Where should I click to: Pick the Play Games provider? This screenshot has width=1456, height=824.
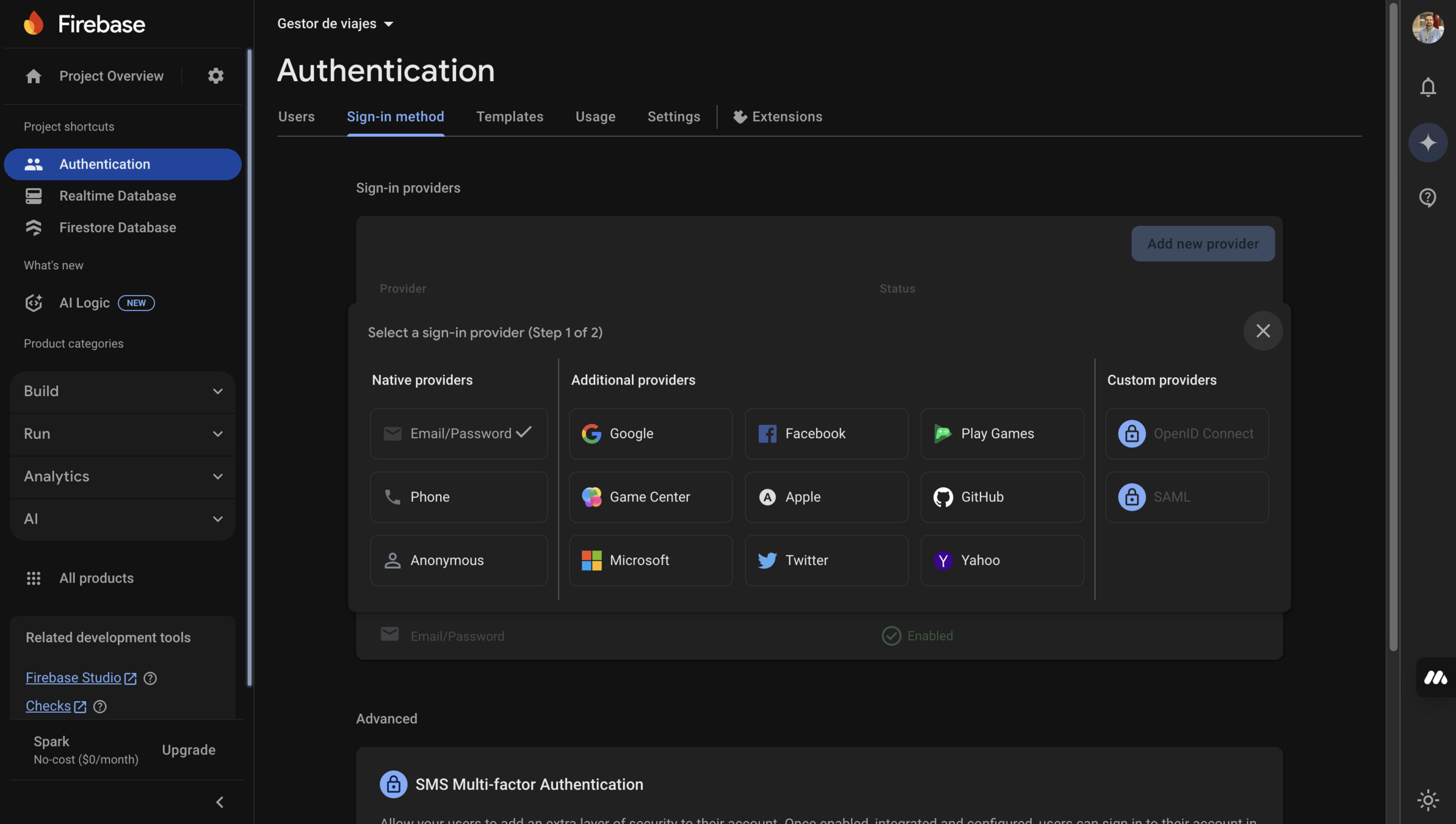1002,433
